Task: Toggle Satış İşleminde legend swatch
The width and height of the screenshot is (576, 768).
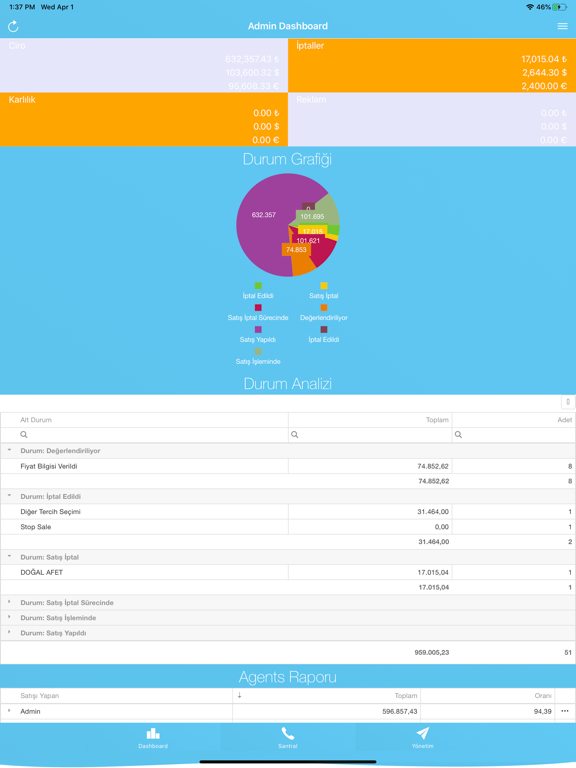Action: tap(258, 351)
